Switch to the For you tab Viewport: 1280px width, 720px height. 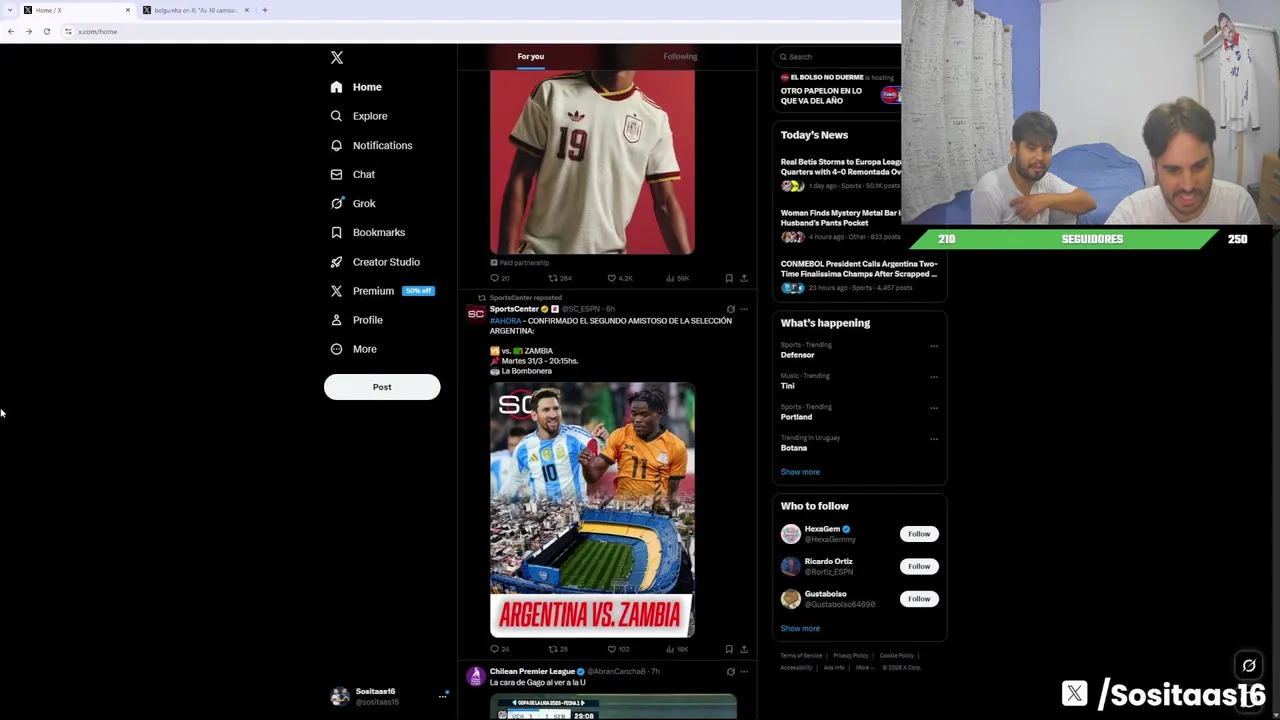(531, 57)
